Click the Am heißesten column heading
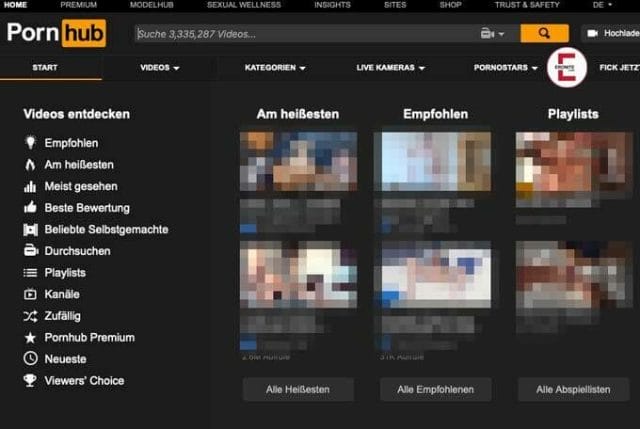This screenshot has height=429, width=640. [x=298, y=114]
